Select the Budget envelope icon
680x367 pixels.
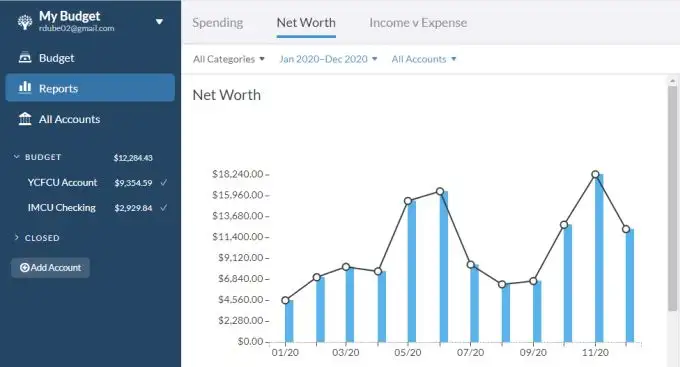tap(25, 58)
